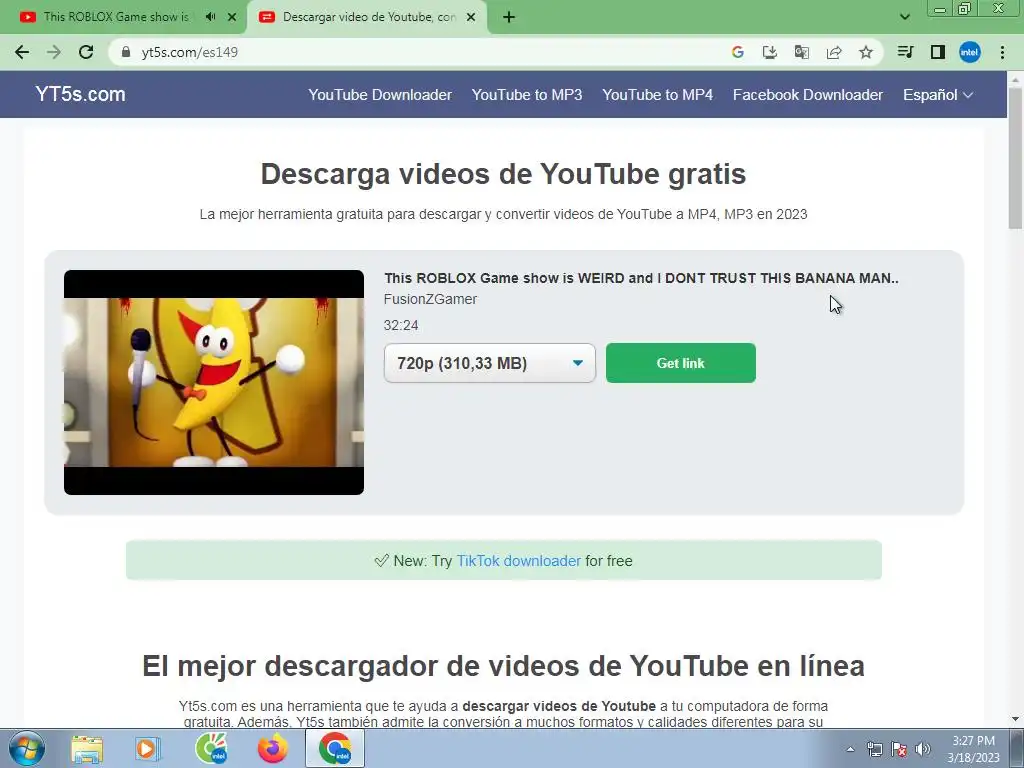Open YouTube to MP3 nav link
Screen dimensions: 1024x768
point(527,95)
